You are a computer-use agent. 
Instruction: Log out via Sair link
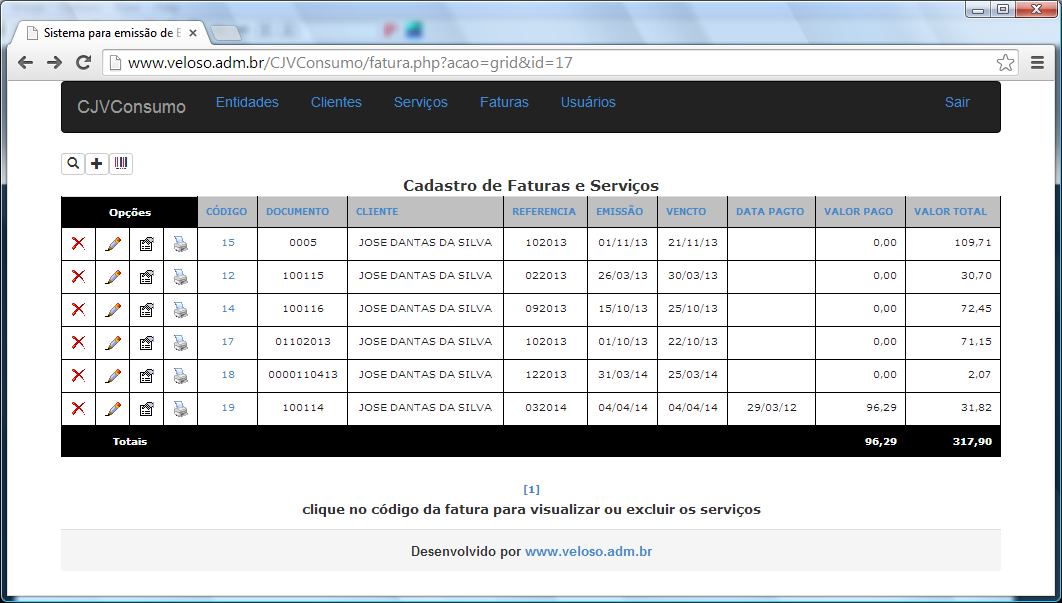pos(957,102)
